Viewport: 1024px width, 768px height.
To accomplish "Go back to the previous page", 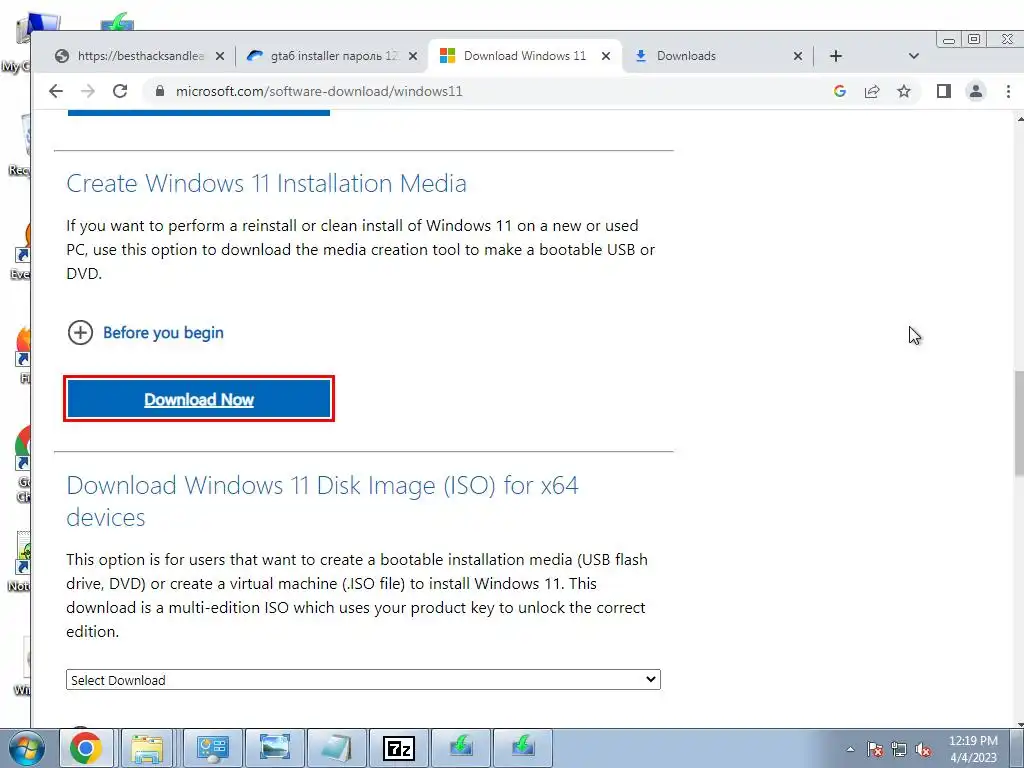I will [x=56, y=91].
